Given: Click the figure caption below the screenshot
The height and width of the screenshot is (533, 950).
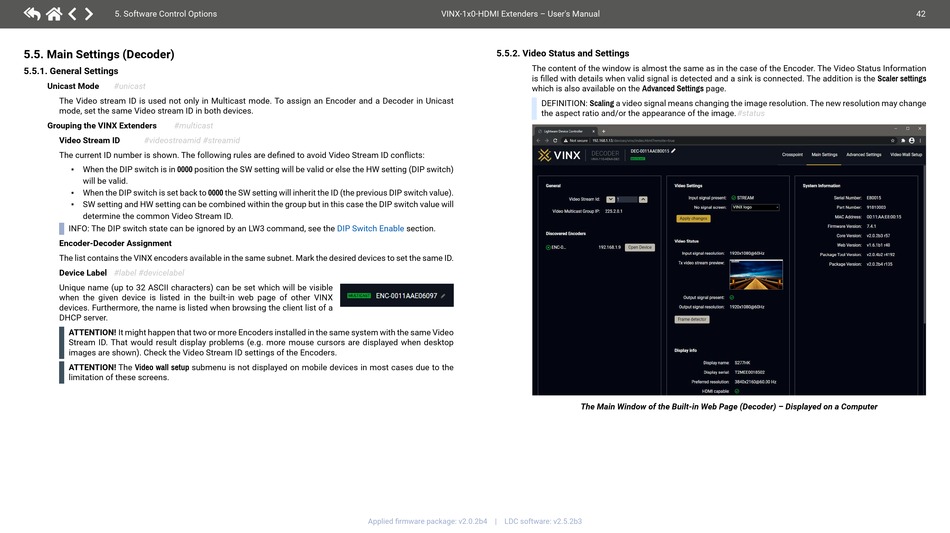Looking at the screenshot, I should click(729, 406).
